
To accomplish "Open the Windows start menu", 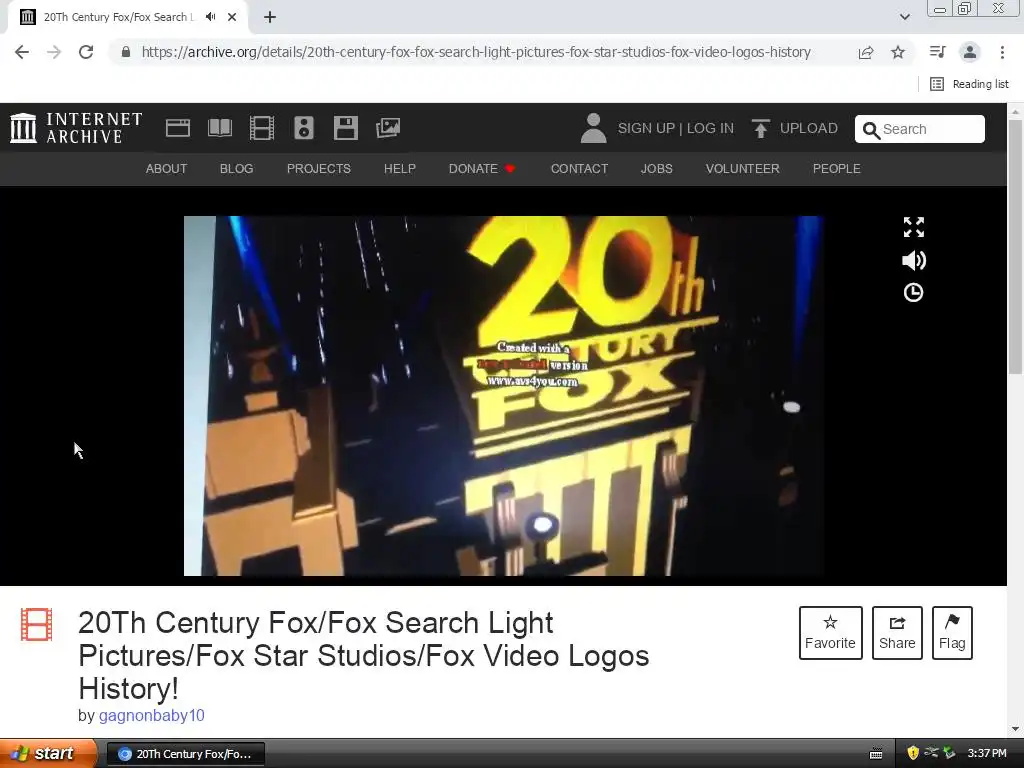I will pos(48,754).
